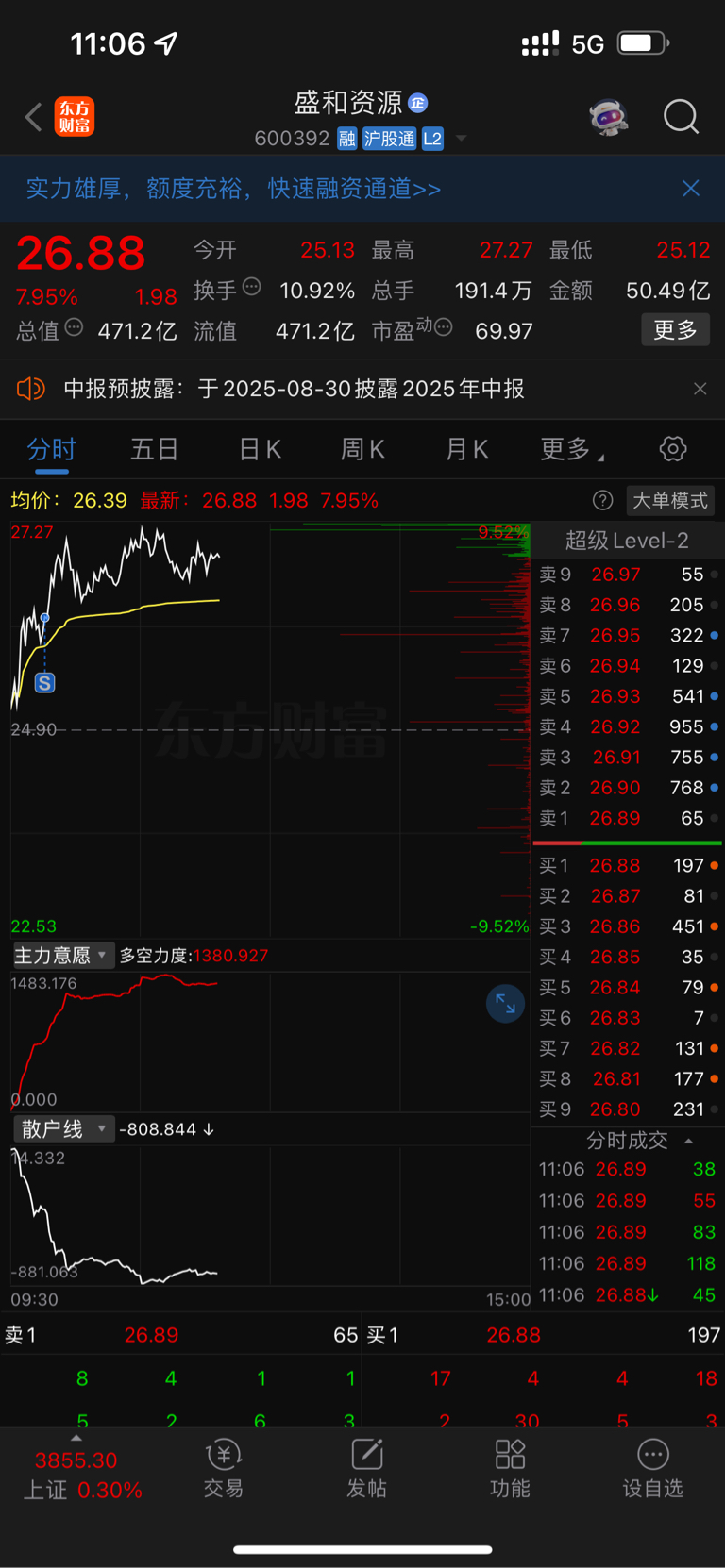Viewport: 725px width, 1568px height.
Task: Expand the 上证 index bar arrow
Action: point(76,1439)
